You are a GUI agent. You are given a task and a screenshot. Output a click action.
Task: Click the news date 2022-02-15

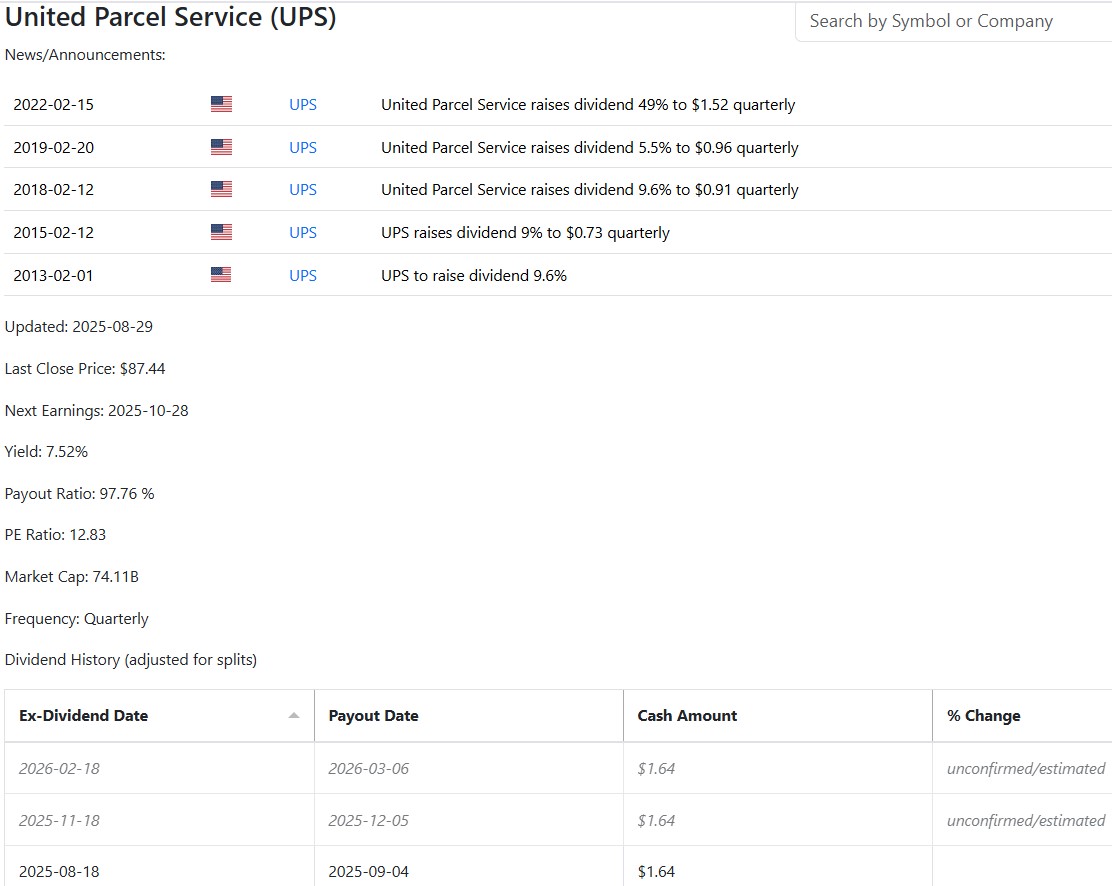[53, 104]
